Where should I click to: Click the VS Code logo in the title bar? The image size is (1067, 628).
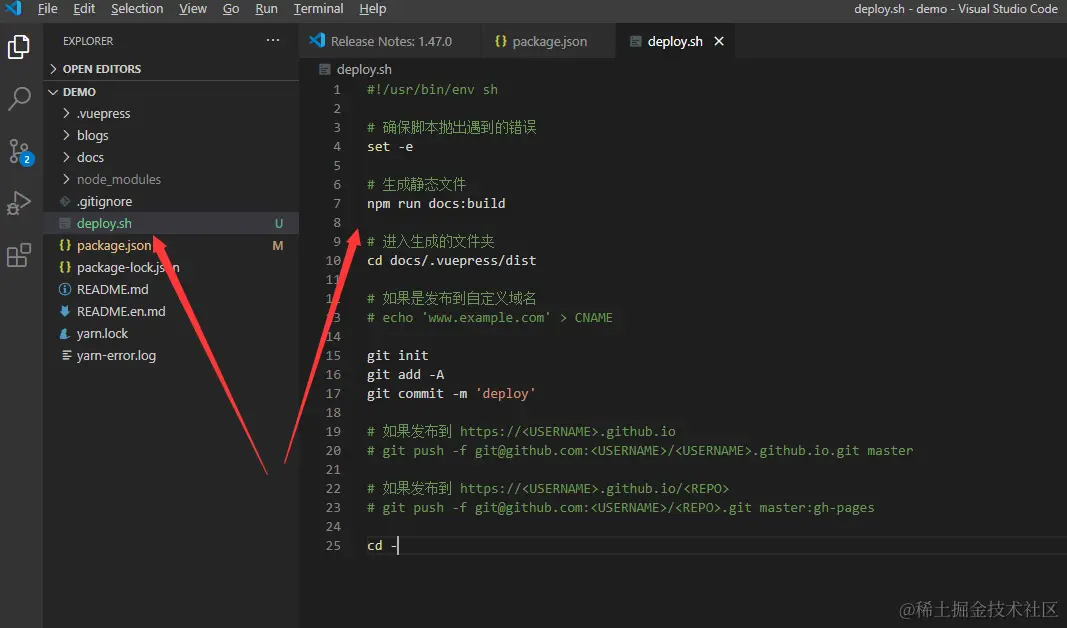[x=13, y=8]
